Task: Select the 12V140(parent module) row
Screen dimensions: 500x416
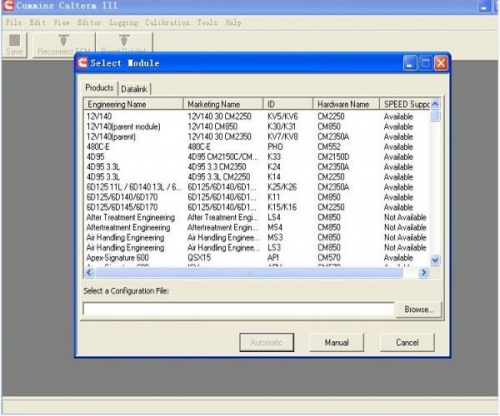Action: pyautogui.click(x=257, y=127)
